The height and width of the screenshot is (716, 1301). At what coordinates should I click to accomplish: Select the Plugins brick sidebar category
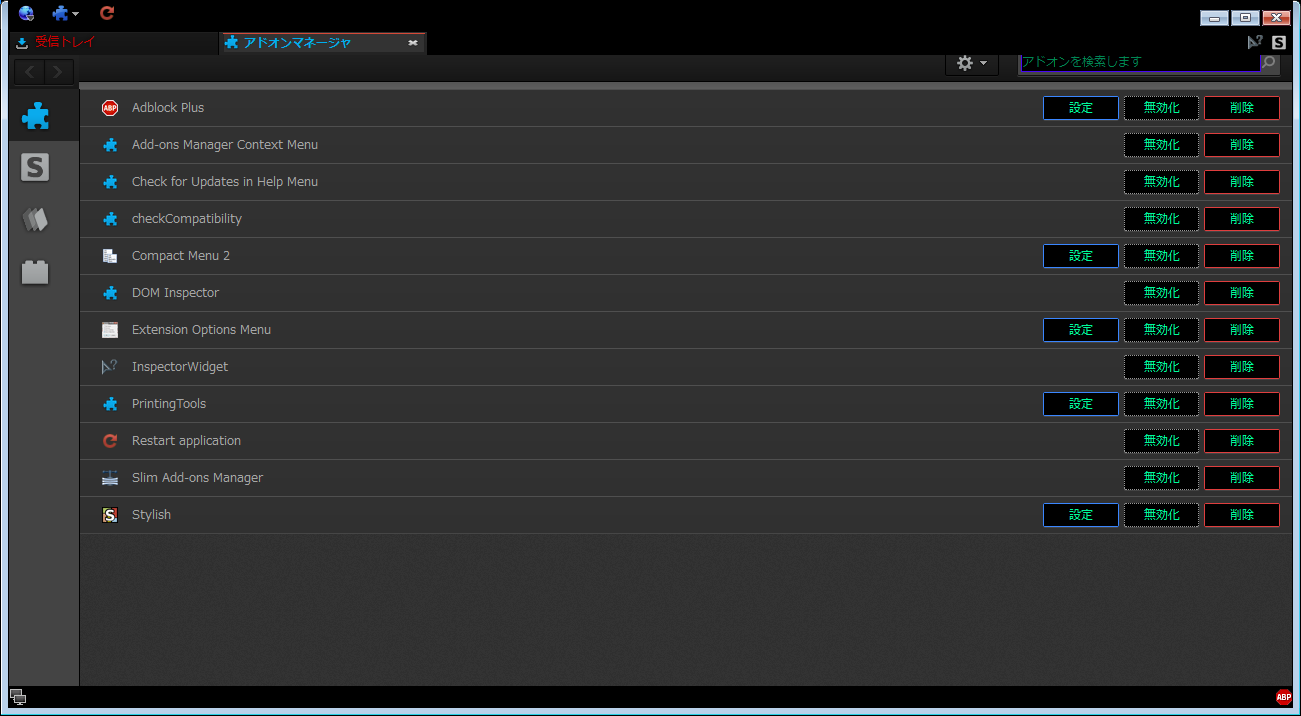pos(36,272)
